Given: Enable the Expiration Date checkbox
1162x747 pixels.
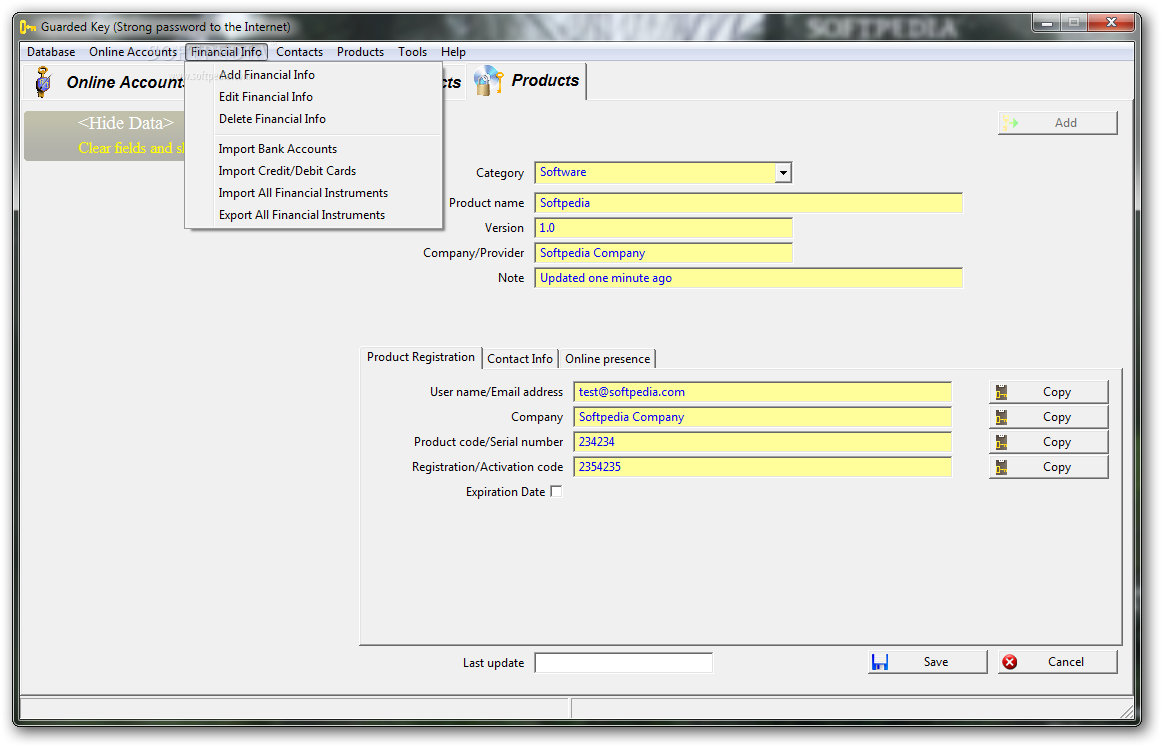Looking at the screenshot, I should click(x=557, y=491).
